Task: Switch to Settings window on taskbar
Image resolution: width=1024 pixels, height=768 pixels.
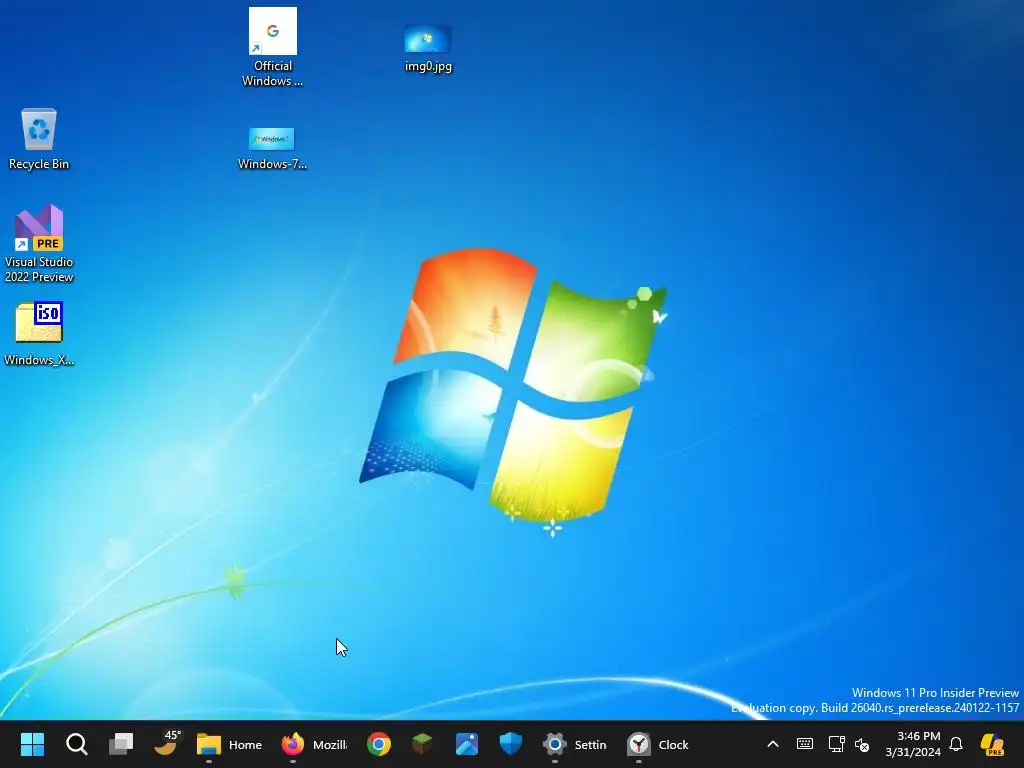Action: pos(575,744)
